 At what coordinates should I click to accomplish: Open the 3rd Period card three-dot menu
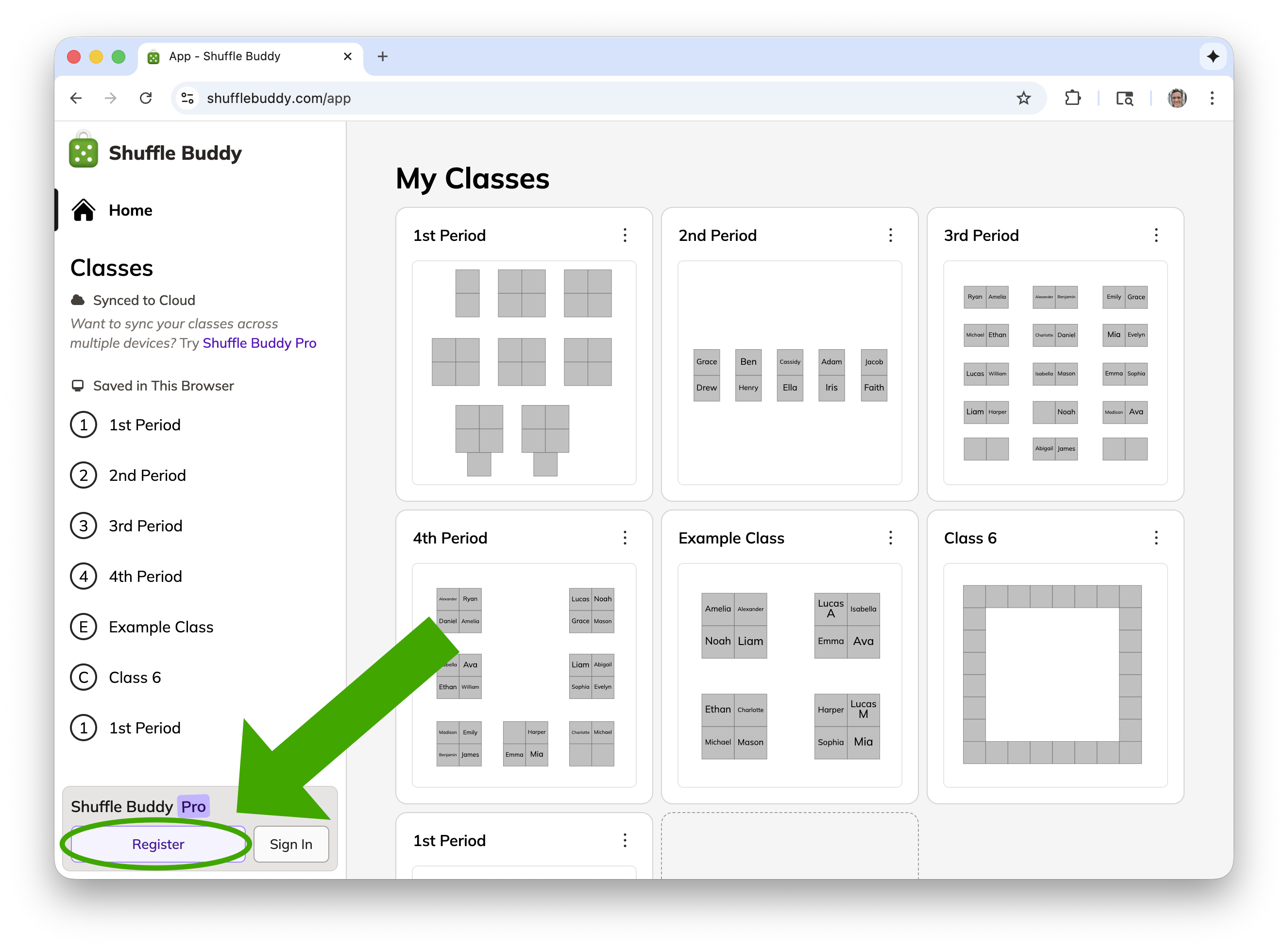pos(1155,236)
